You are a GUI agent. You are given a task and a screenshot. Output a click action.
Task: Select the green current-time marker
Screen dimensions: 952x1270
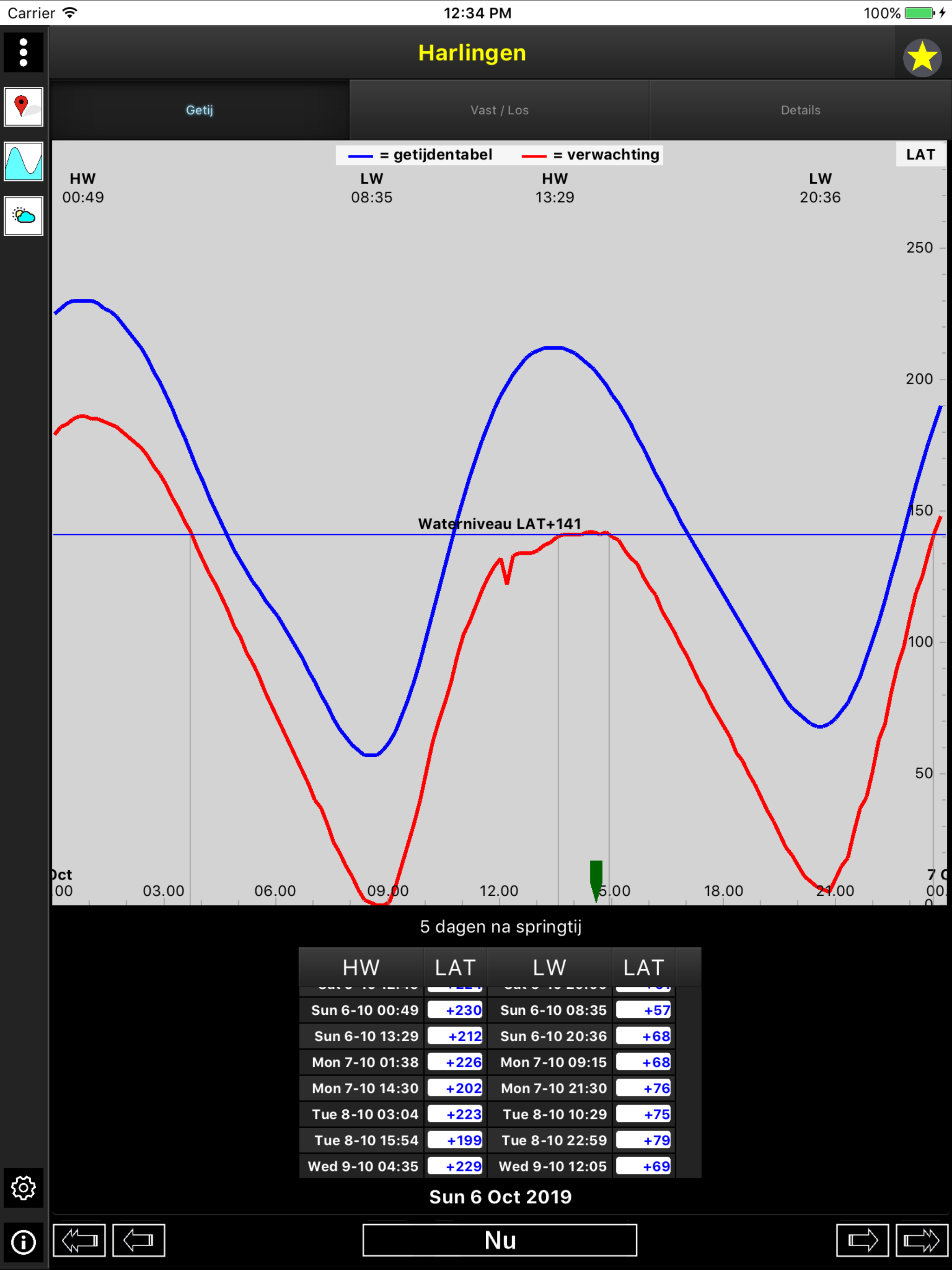pyautogui.click(x=596, y=881)
